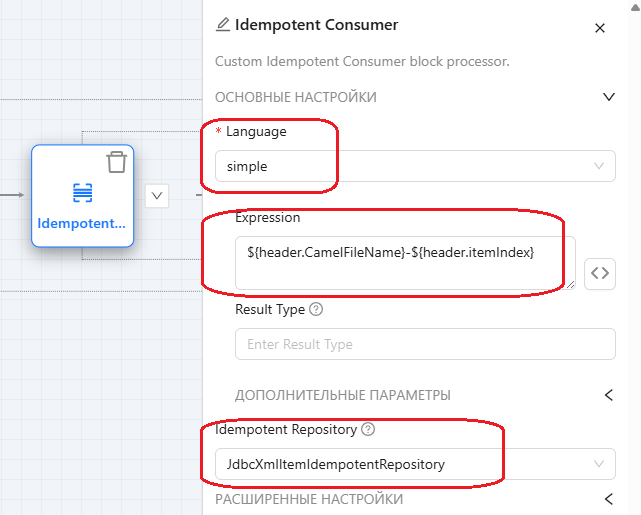Screen dimensions: 641x515
Task: Open the chevron menu beside the node
Action: tap(157, 196)
